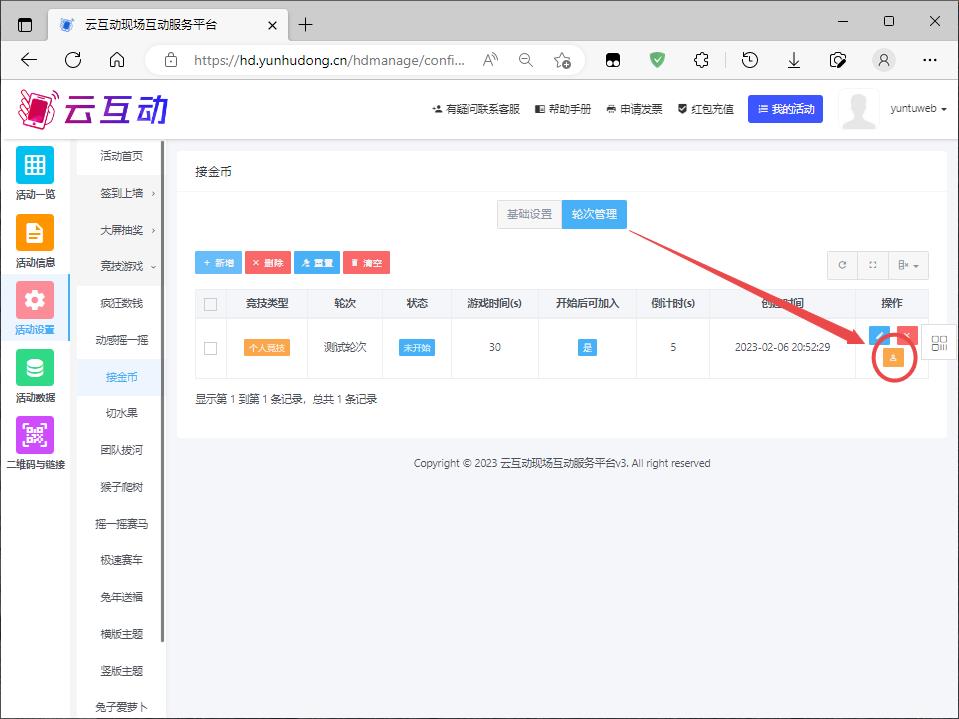Open the browser profile icon
Viewport: 959px width, 719px height.
coord(884,60)
